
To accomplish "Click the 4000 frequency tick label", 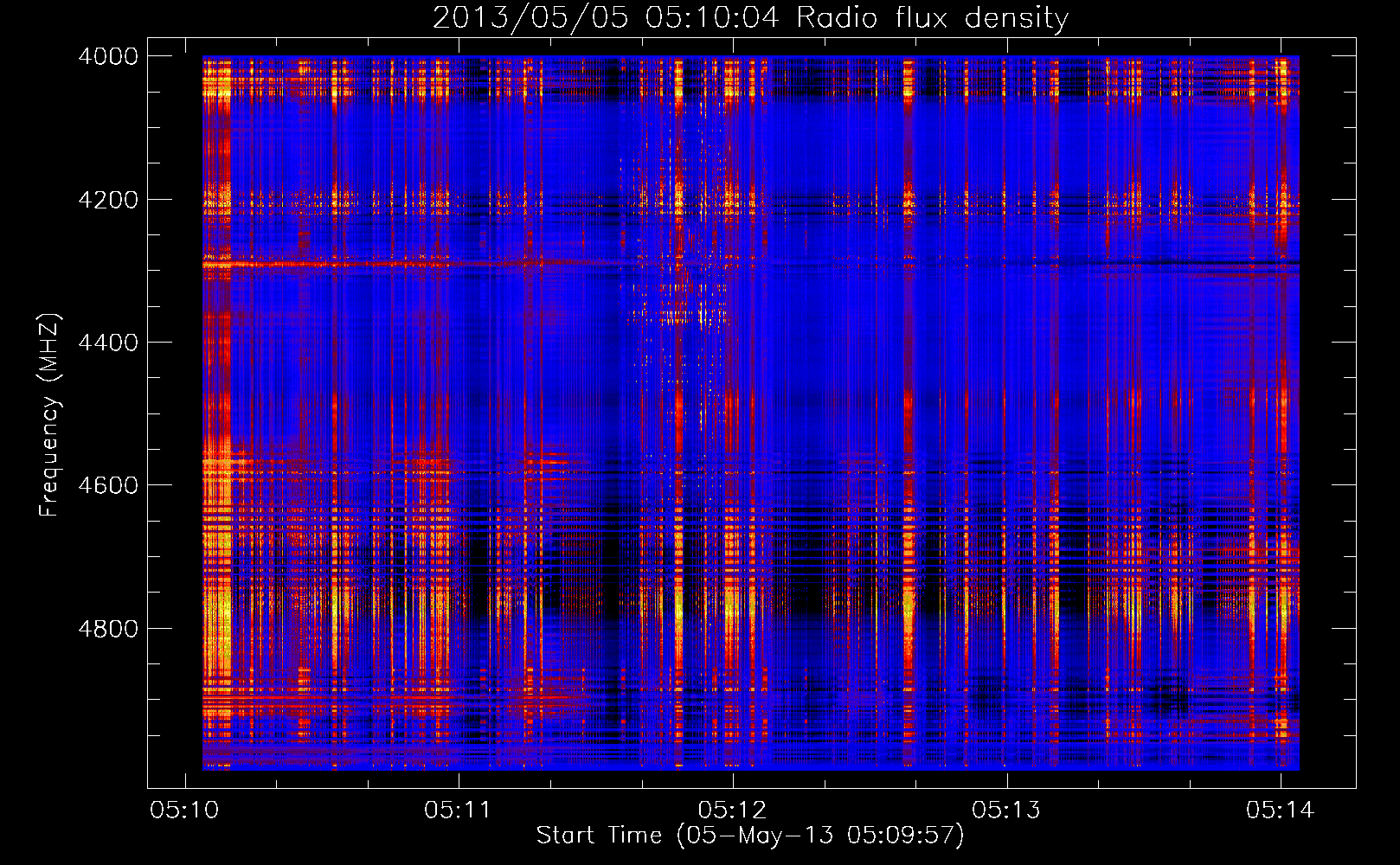I will (108, 56).
